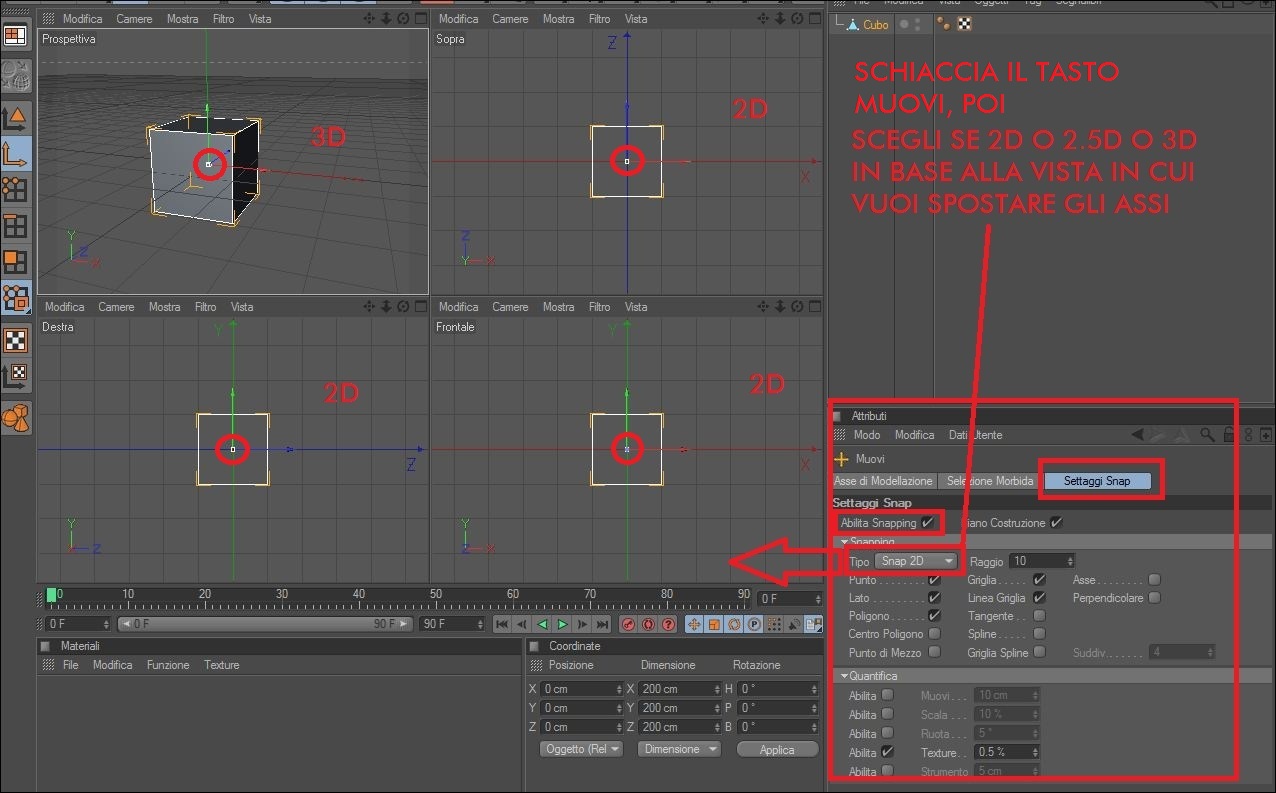Enable the Perpendicolare checkbox
The height and width of the screenshot is (793, 1276).
pos(1154,598)
